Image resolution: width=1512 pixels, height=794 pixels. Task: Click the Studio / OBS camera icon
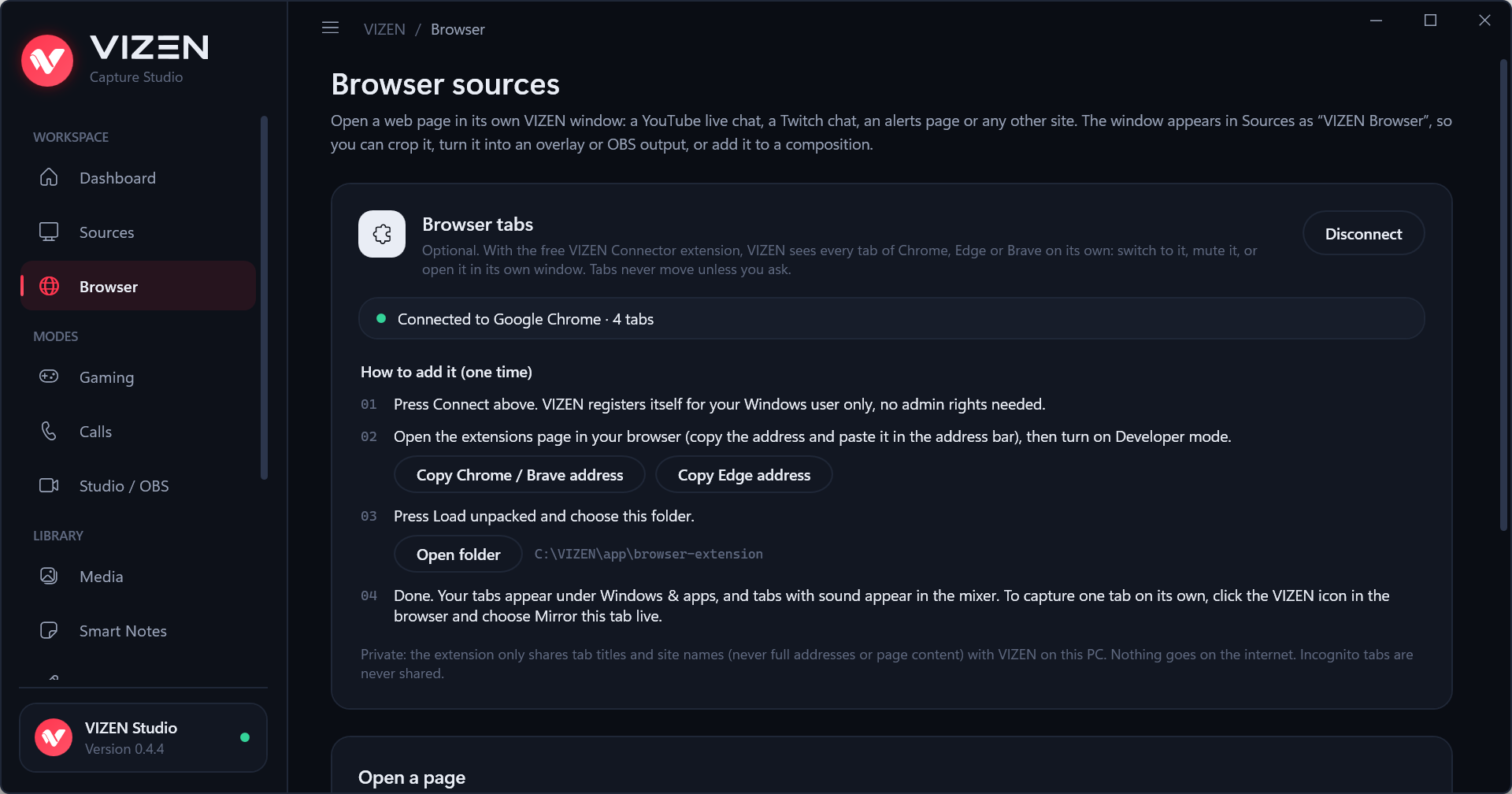[49, 485]
